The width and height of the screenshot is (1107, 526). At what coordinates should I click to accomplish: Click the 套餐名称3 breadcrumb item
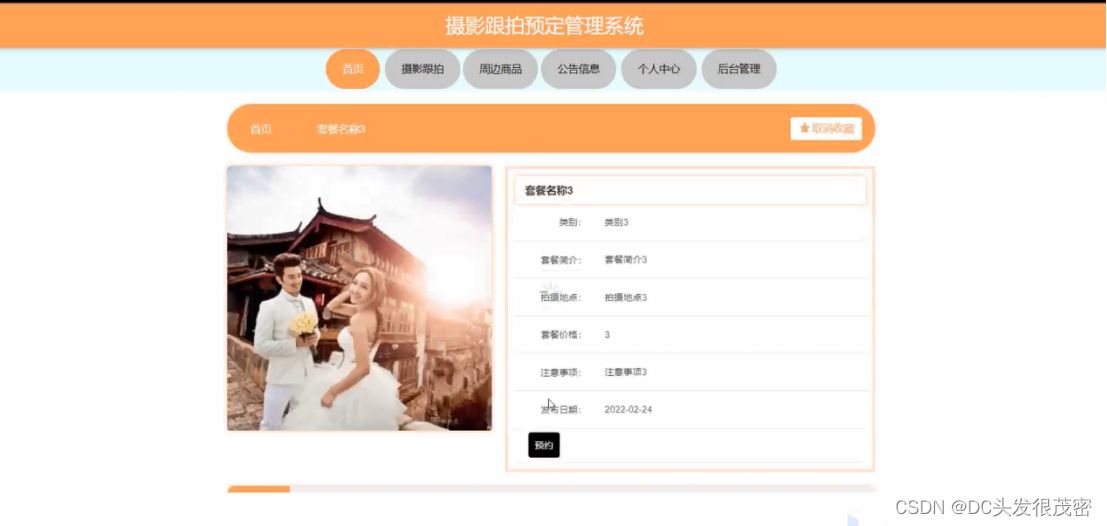pos(340,129)
